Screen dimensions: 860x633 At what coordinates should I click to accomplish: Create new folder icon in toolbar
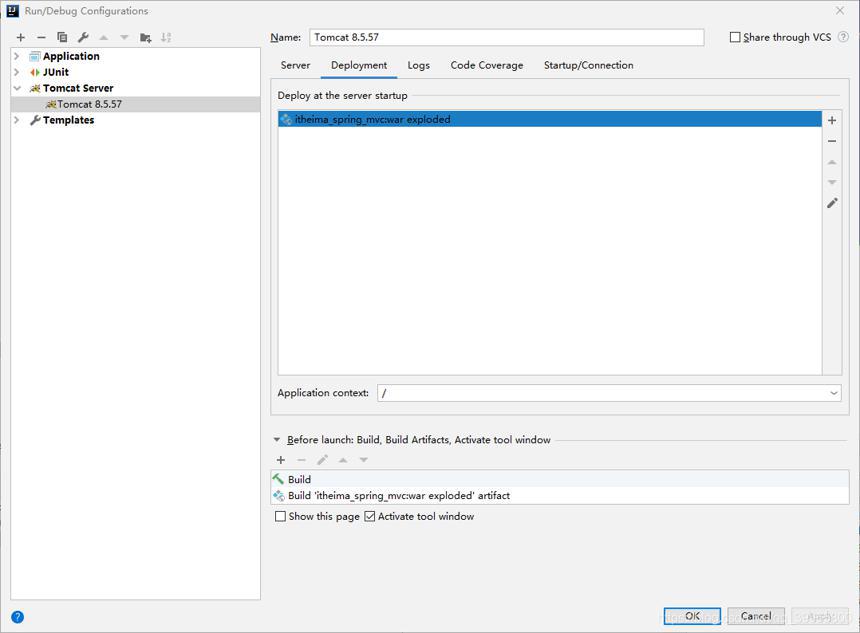(145, 37)
